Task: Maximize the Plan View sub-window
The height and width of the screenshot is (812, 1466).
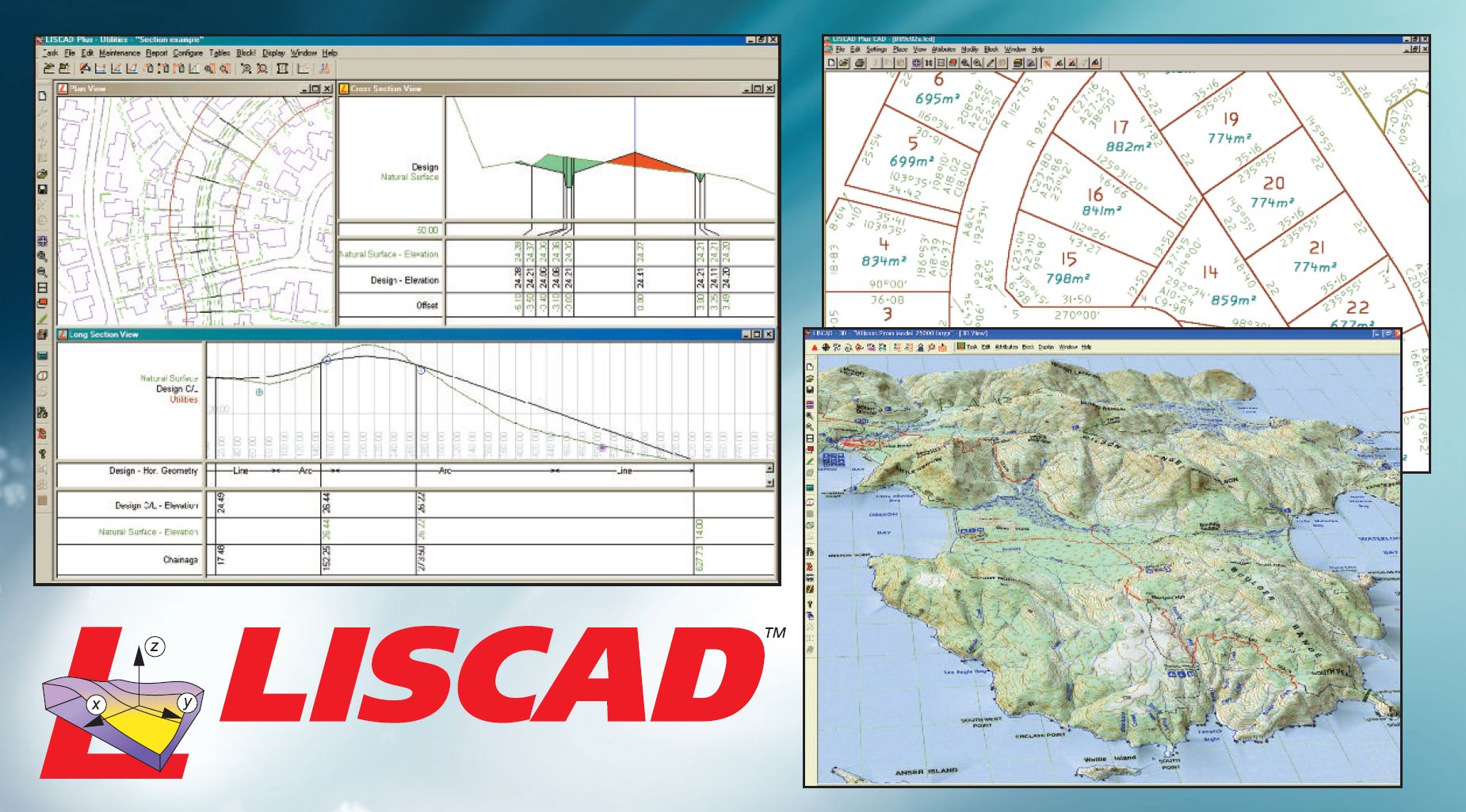Action: 315,89
